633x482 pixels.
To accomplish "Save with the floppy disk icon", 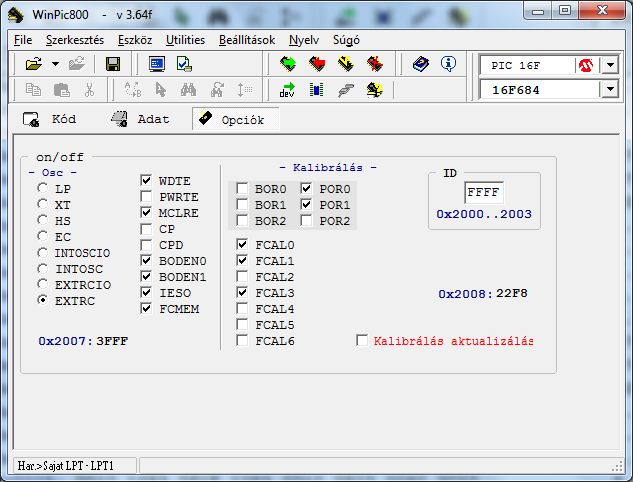I will click(113, 64).
